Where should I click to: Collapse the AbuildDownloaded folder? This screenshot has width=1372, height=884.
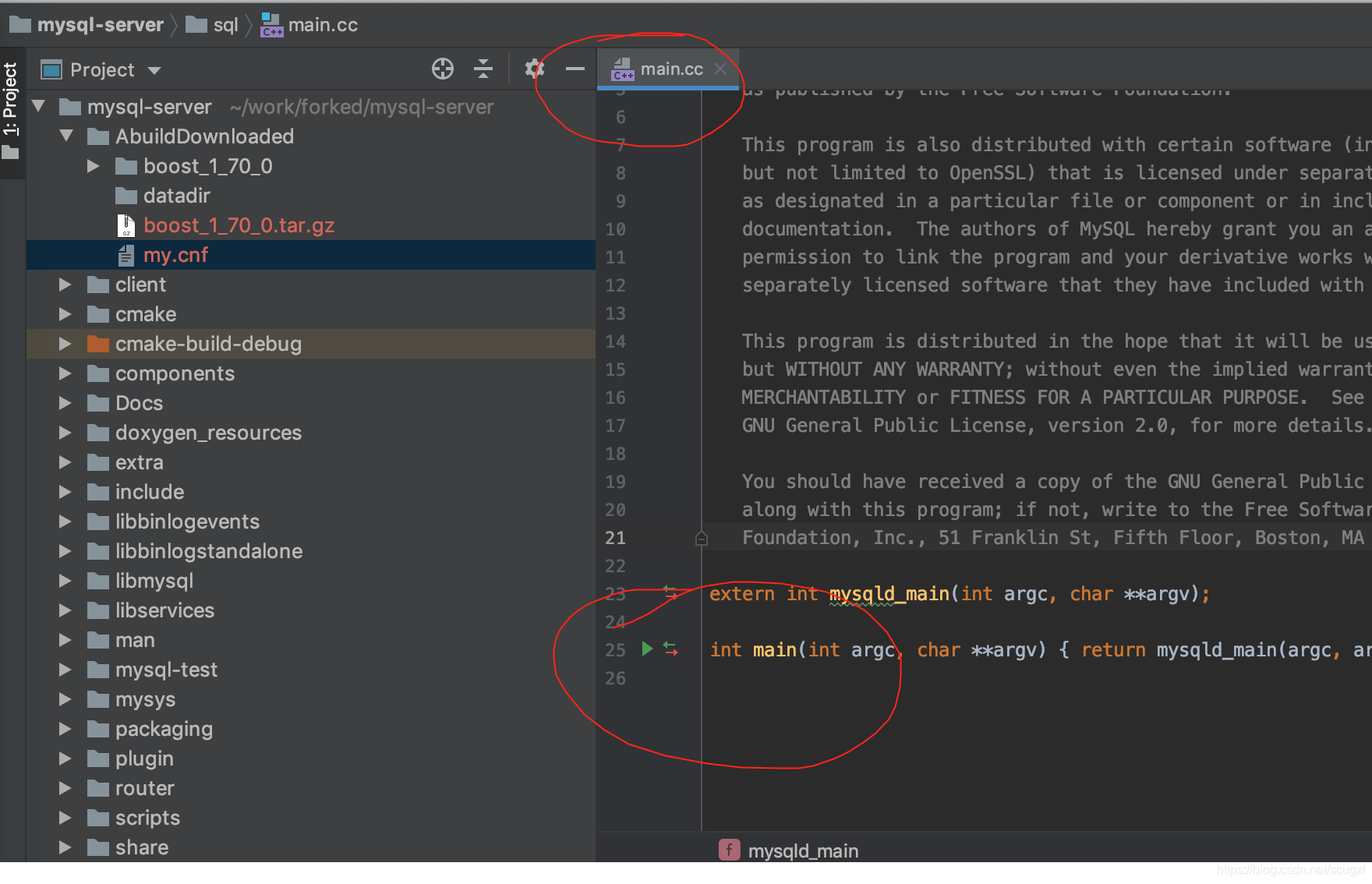pyautogui.click(x=66, y=136)
